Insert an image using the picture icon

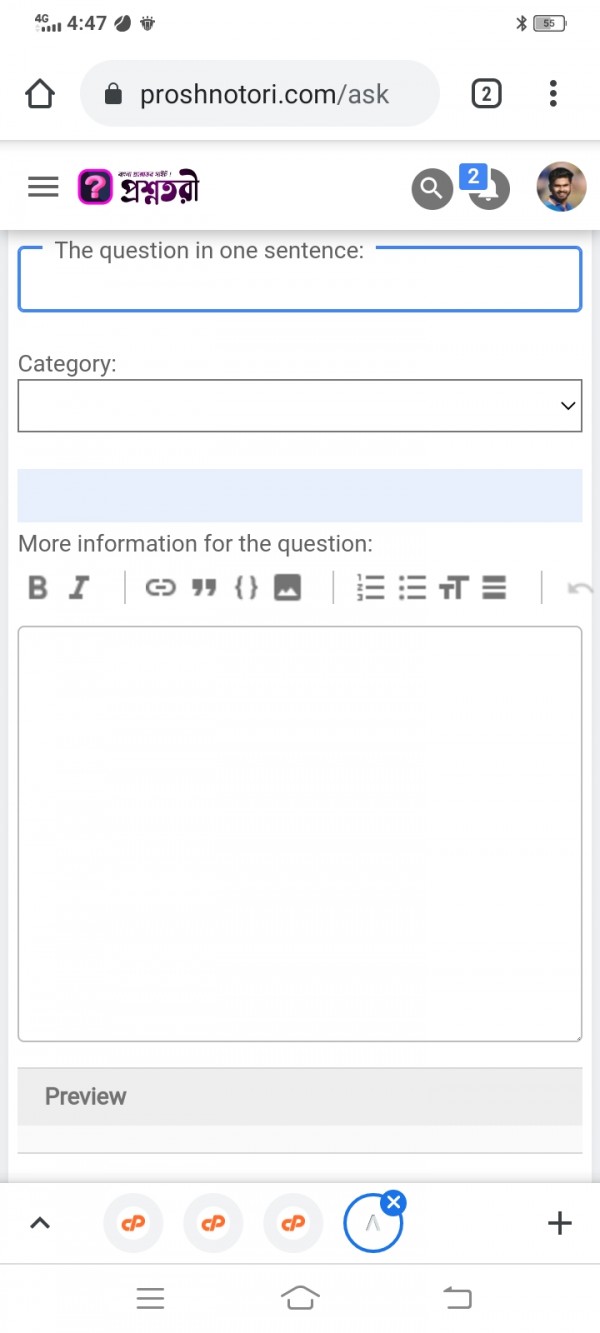pyautogui.click(x=288, y=588)
